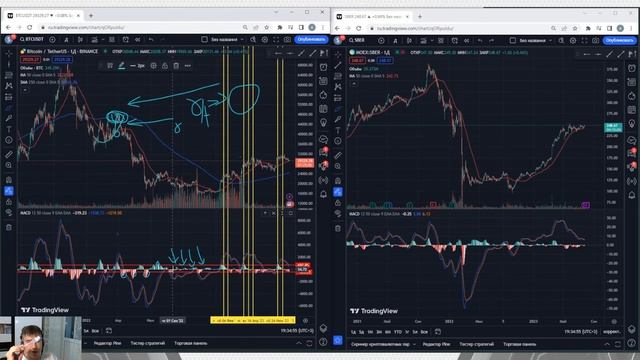Reload page in left browser window
The image size is (640, 360).
coord(29,27)
